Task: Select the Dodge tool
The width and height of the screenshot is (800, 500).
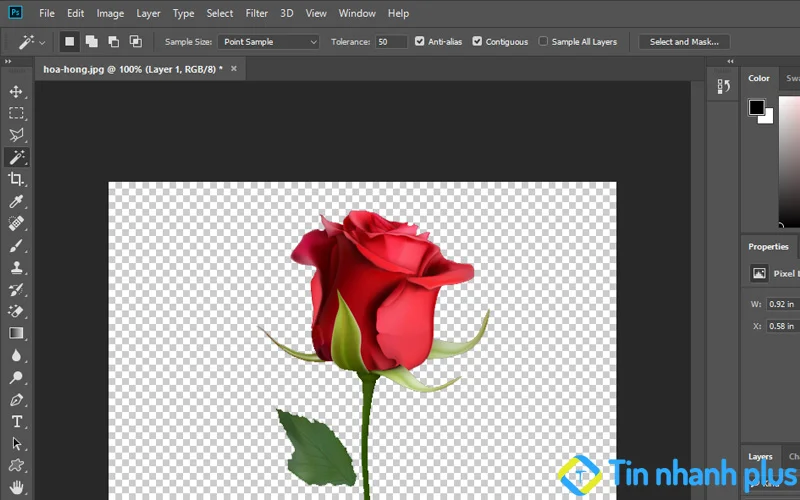Action: coord(16,378)
